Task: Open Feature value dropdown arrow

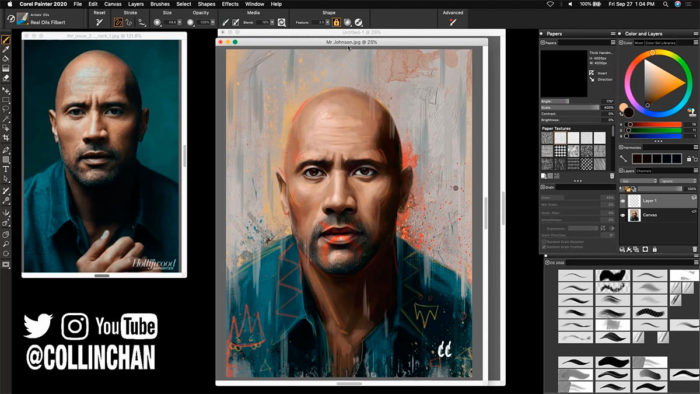Action: [x=327, y=22]
